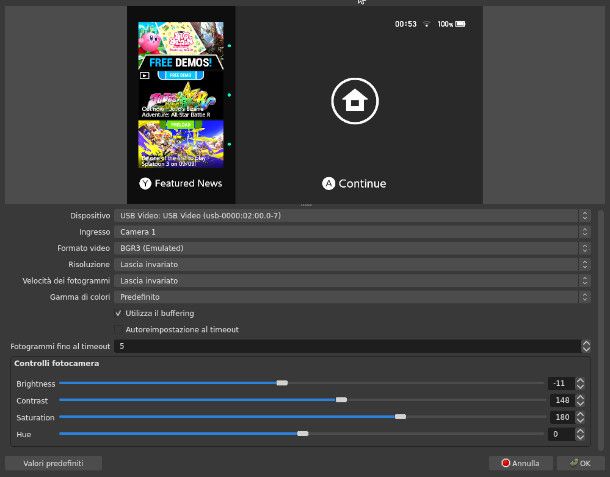
Task: Click the Controlli fotocamera group heading
Action: [x=57, y=363]
